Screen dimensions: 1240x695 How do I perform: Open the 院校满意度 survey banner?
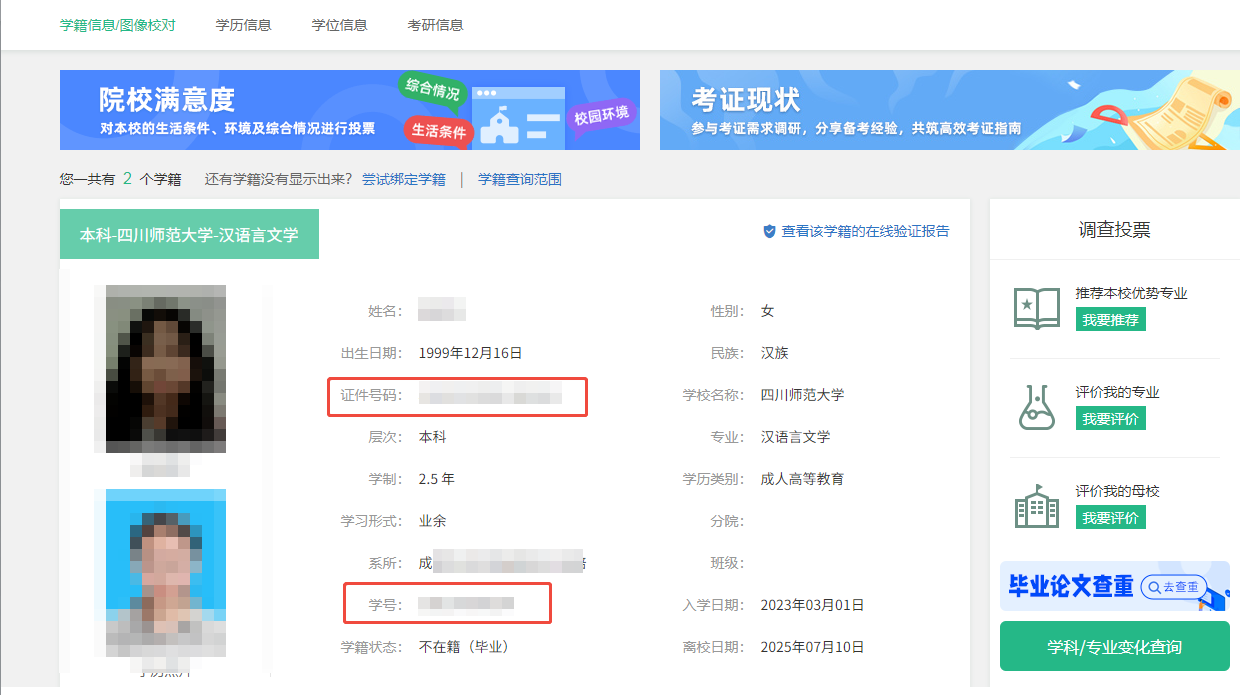pos(349,110)
